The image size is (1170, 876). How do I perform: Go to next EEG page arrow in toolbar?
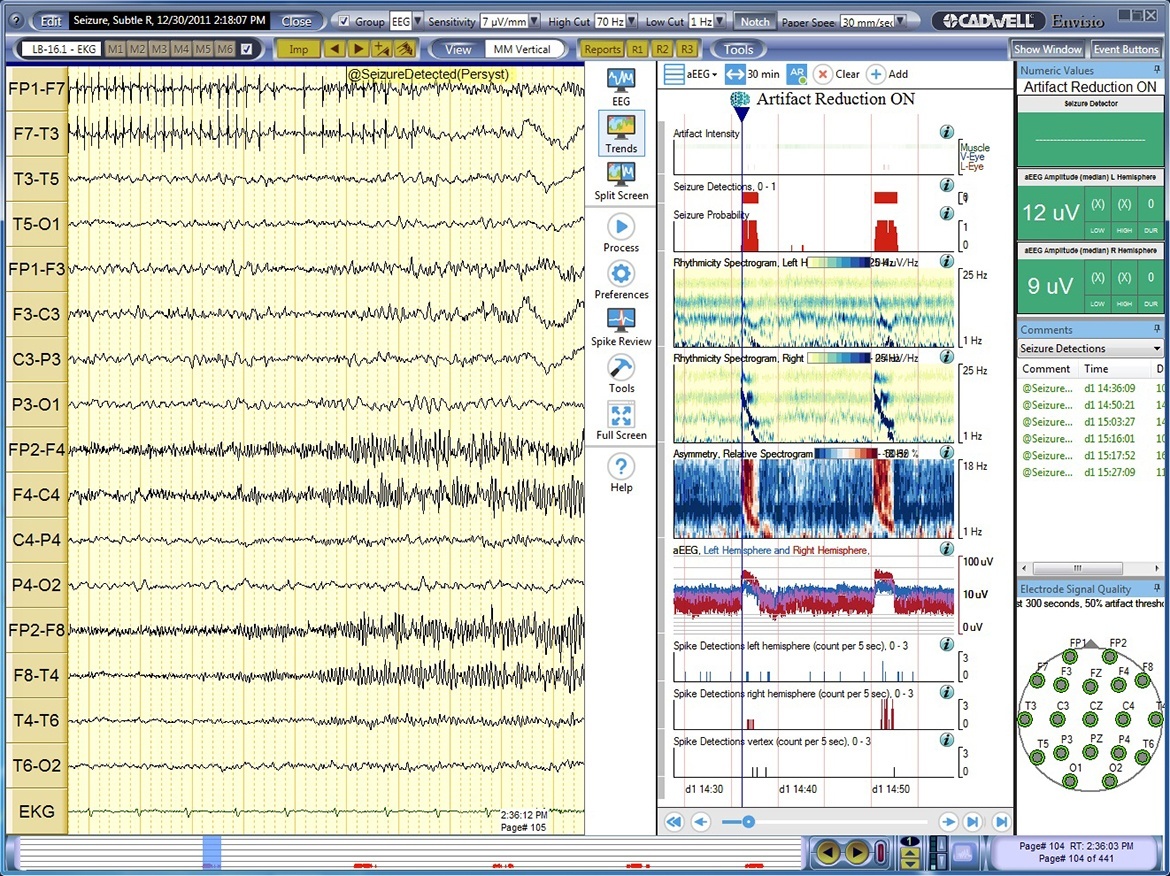click(358, 49)
